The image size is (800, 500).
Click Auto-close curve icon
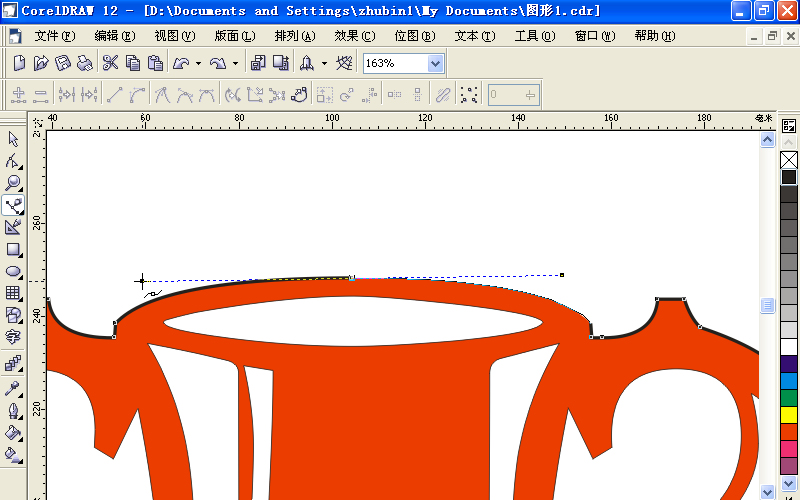(299, 95)
